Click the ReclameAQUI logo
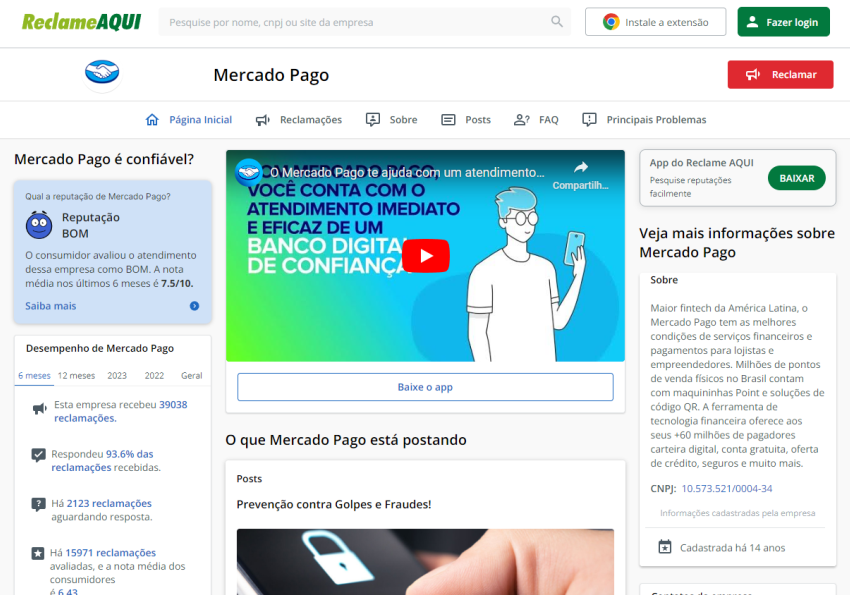 pos(81,22)
